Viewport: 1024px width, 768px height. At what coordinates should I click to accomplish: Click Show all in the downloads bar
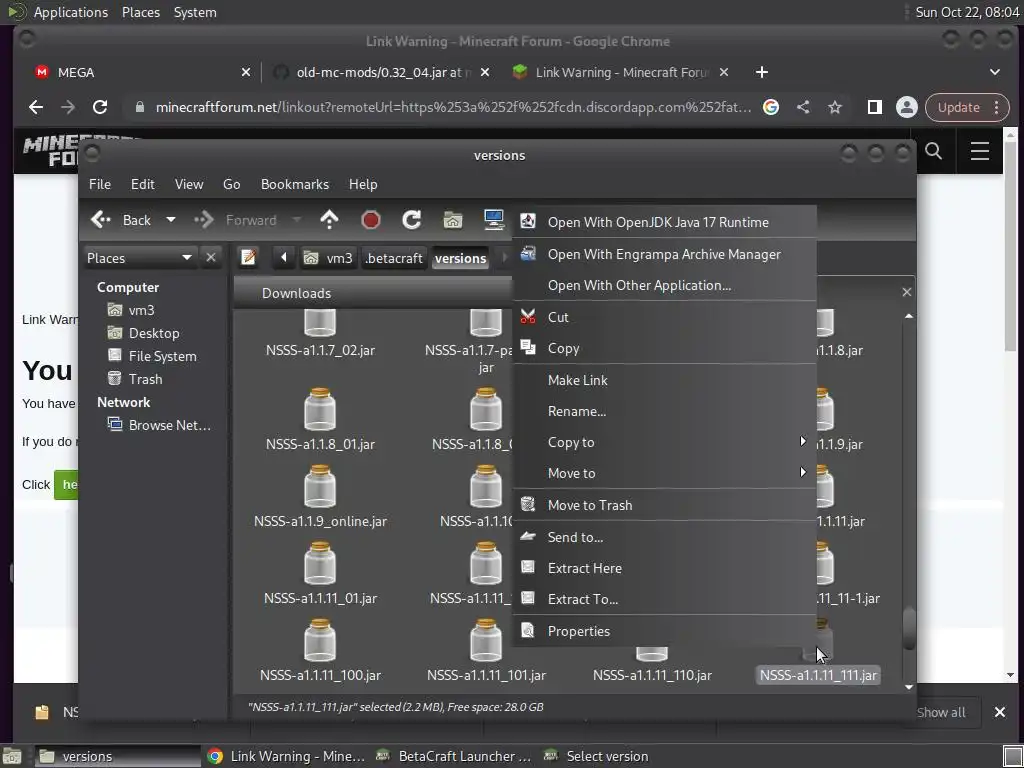[940, 712]
